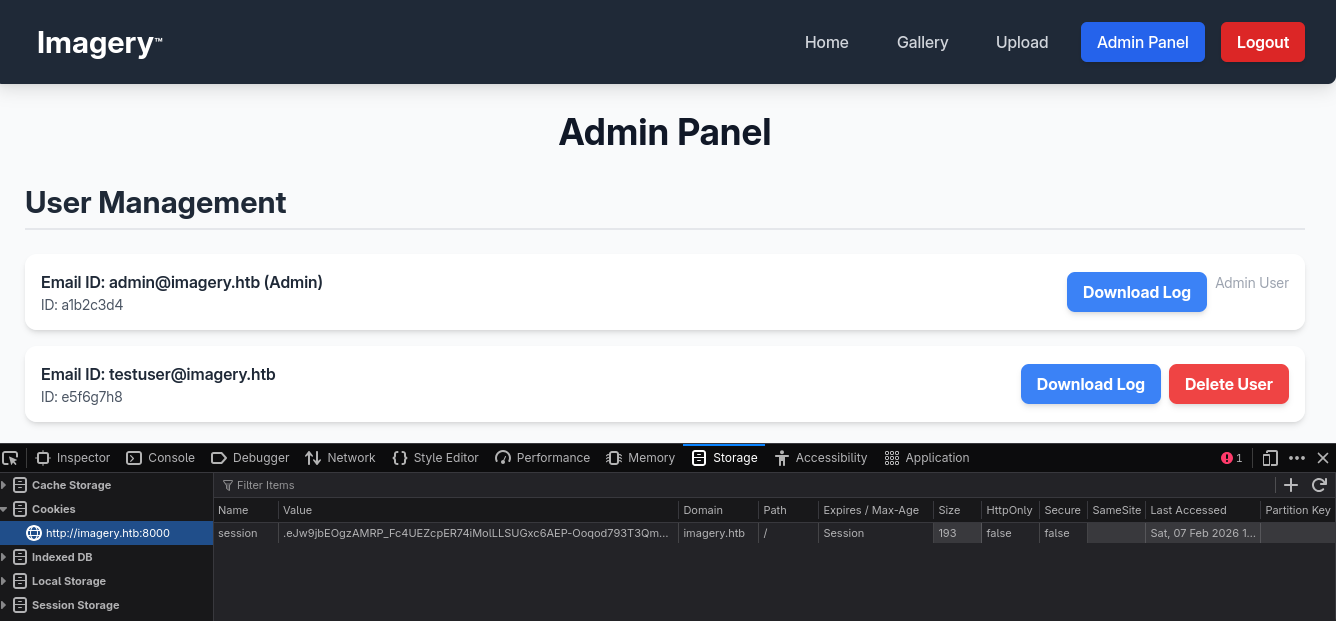Viewport: 1336px width, 621px height.
Task: Open the Inspector panel
Action: 72,457
